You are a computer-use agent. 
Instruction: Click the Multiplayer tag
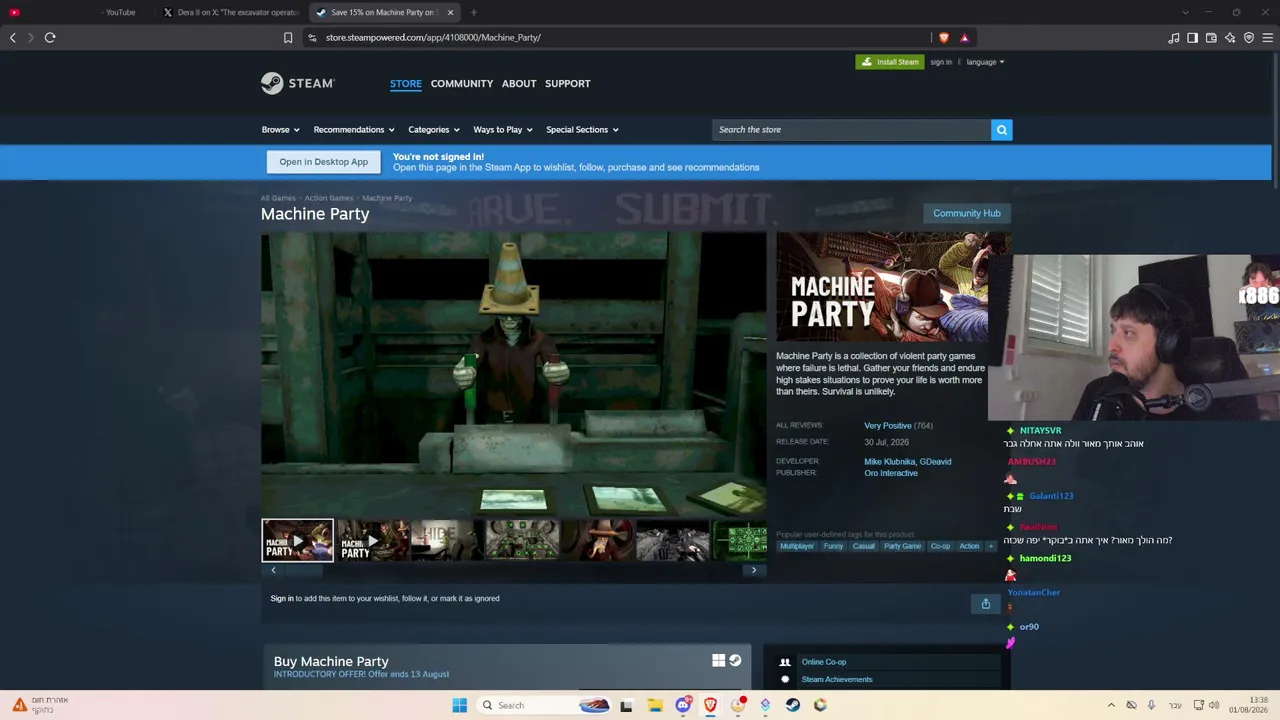click(797, 546)
